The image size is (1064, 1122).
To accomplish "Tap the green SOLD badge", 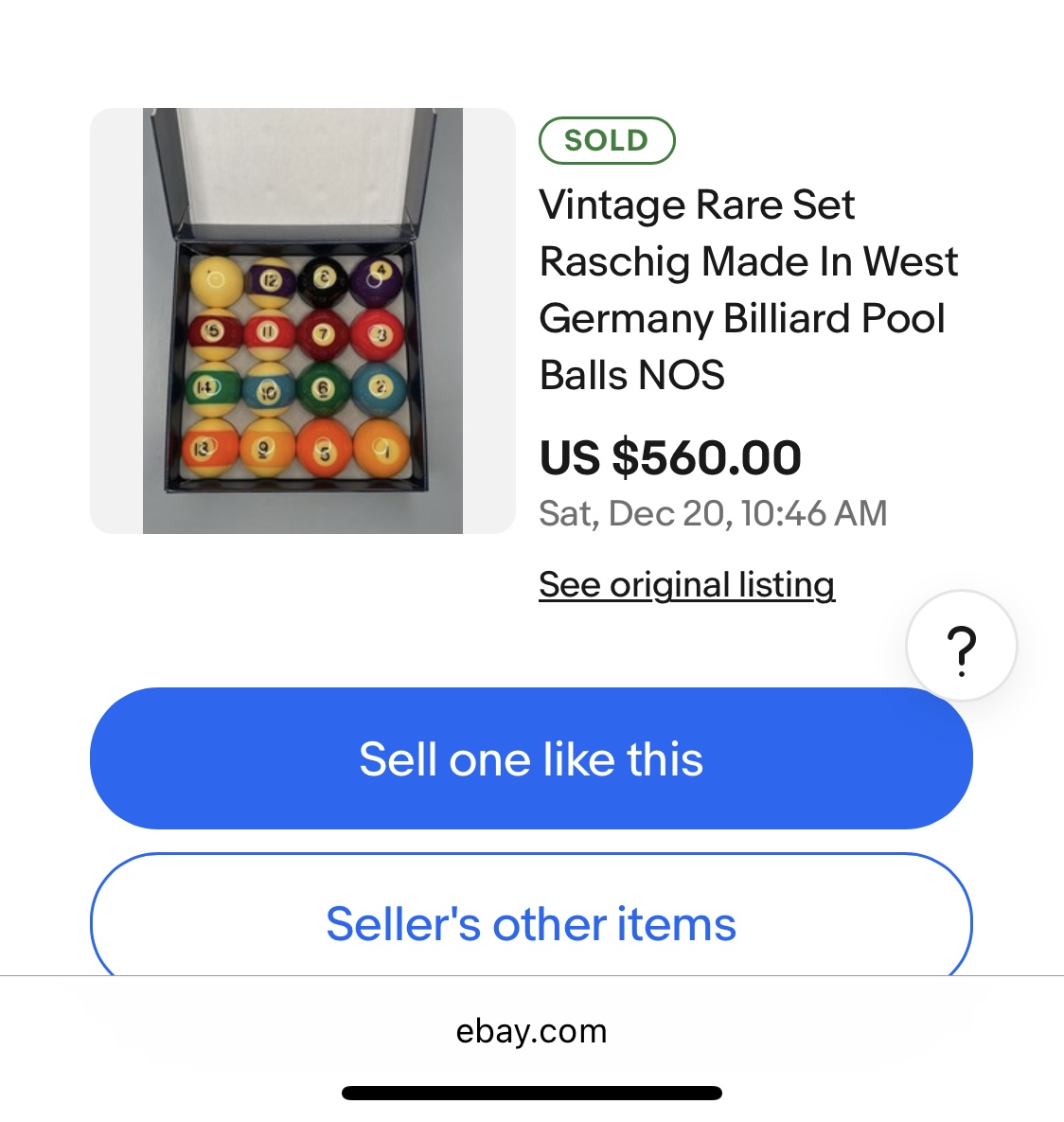I will pos(607,140).
